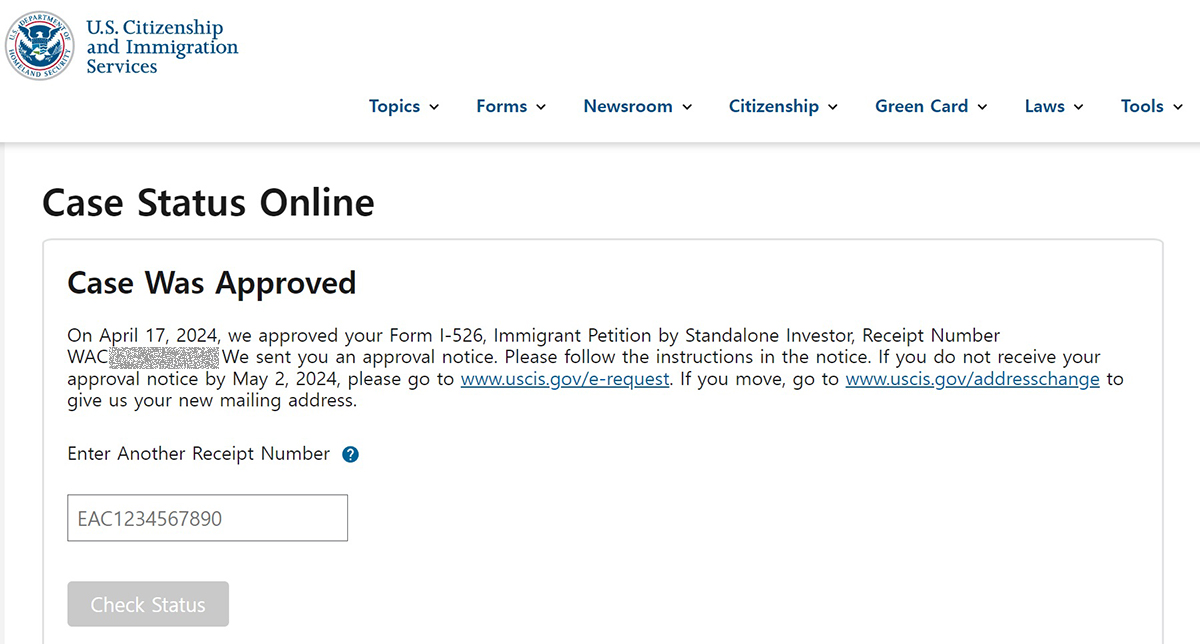This screenshot has height=644, width=1200.
Task: Click the U.S. Citizenship and Immigration Services wordmark
Action: (162, 47)
